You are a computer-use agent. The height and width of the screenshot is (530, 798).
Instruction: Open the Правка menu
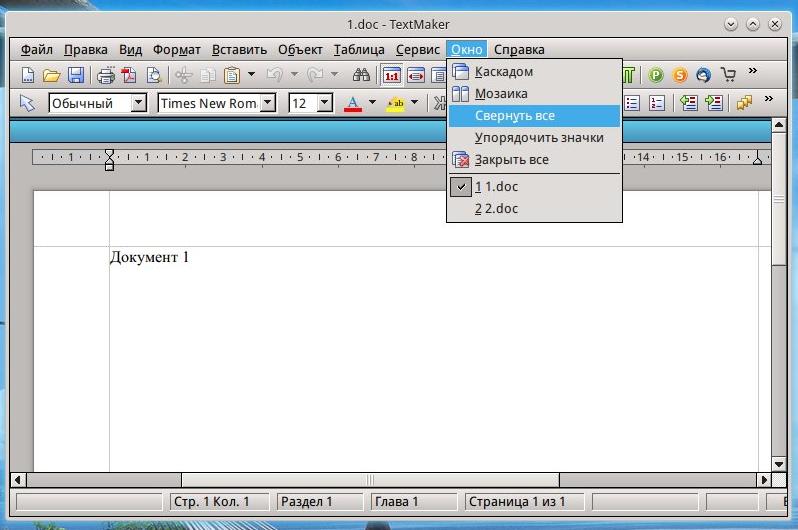[86, 49]
